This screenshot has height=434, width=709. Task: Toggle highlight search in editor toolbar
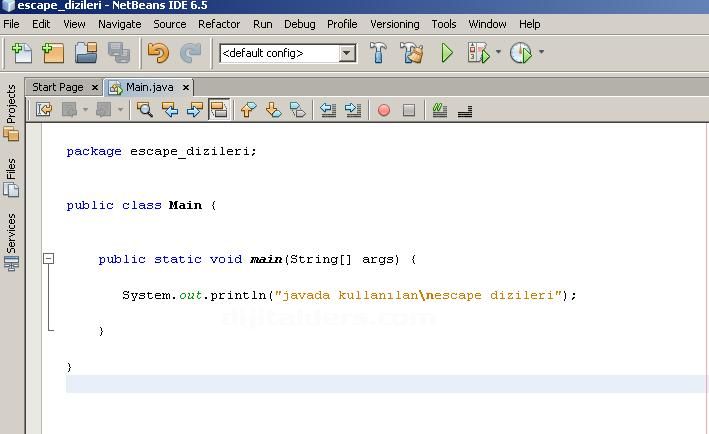click(219, 110)
